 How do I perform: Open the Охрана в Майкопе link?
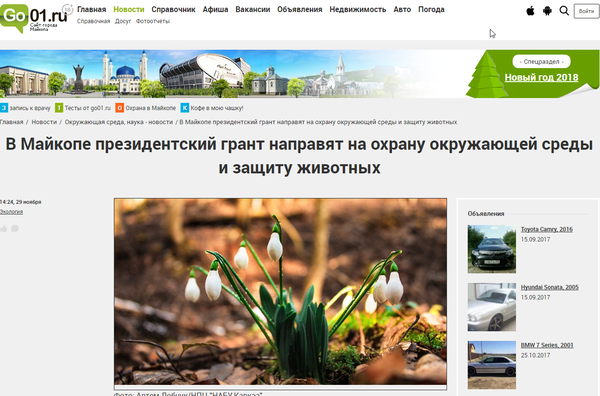151,108
